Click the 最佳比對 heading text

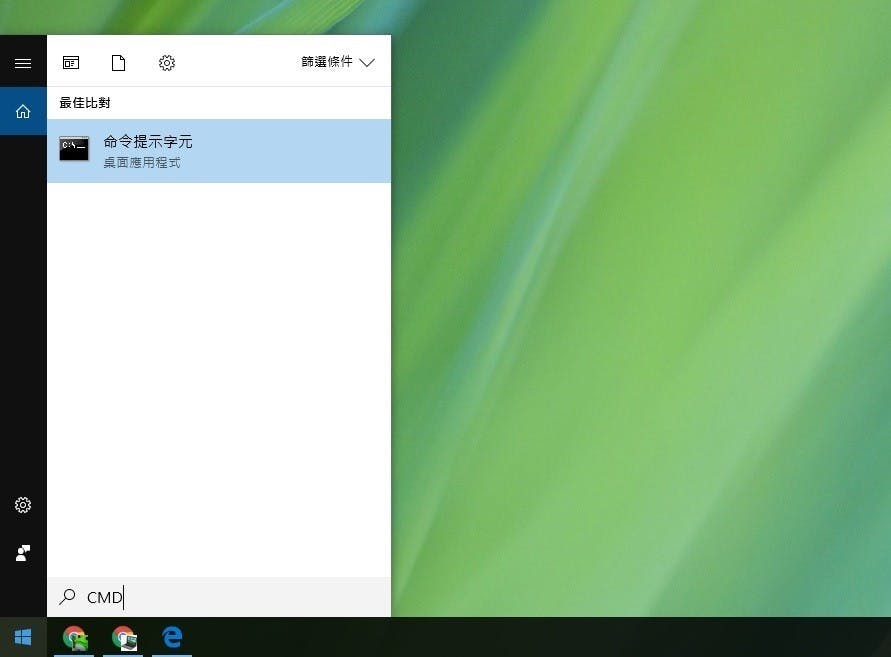pyautogui.click(x=85, y=103)
